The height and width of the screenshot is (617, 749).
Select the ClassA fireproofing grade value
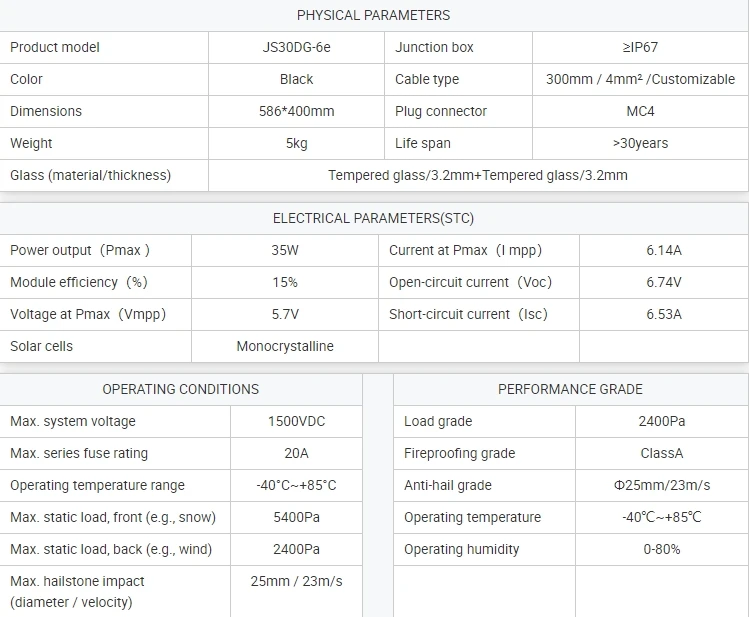click(x=662, y=453)
